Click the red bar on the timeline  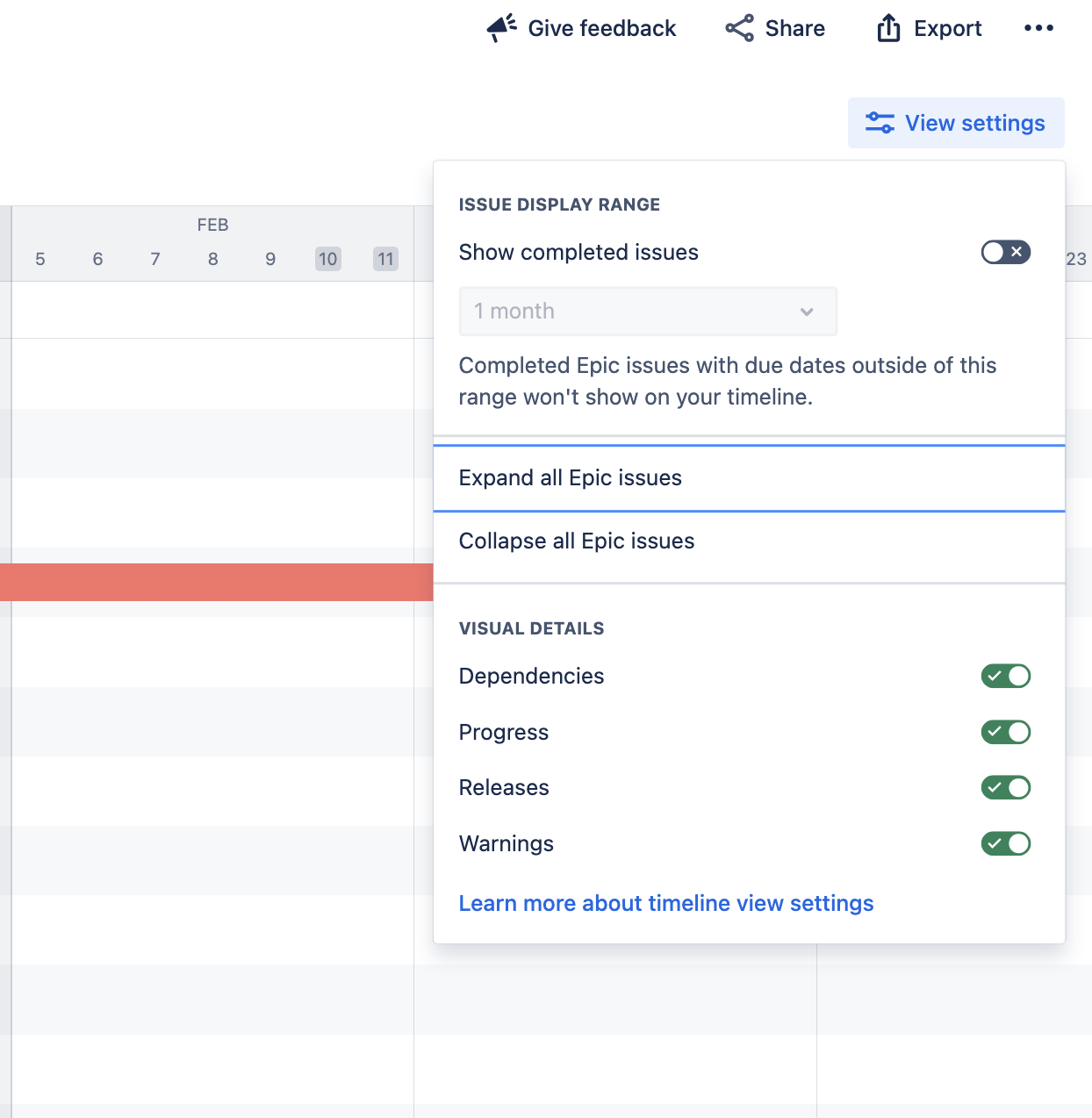click(216, 582)
